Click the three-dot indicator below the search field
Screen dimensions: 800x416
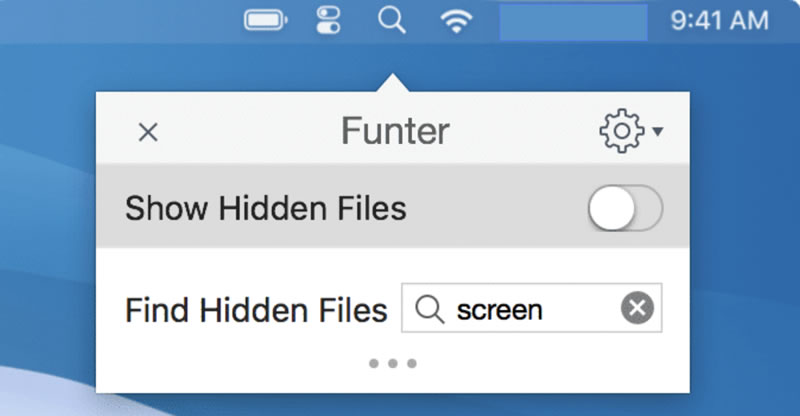393,363
